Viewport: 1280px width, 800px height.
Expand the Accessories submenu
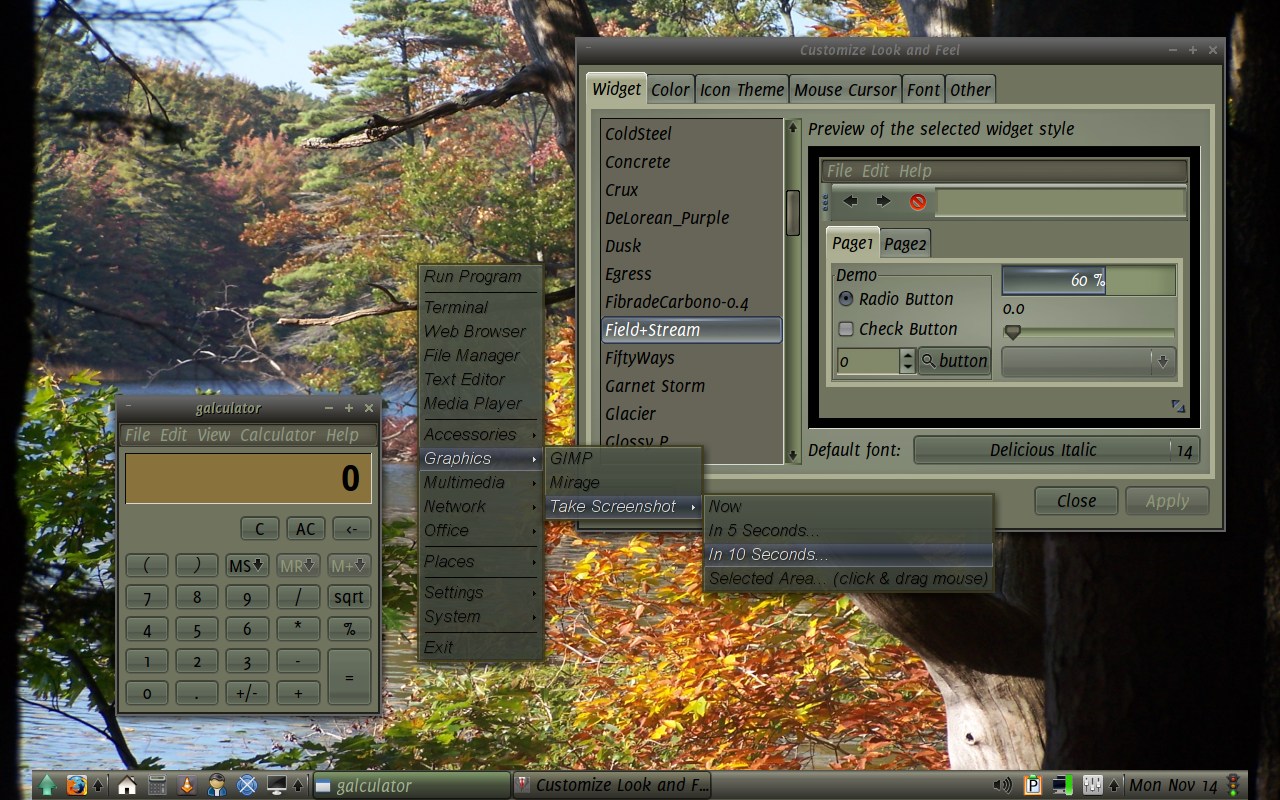pyautogui.click(x=480, y=434)
